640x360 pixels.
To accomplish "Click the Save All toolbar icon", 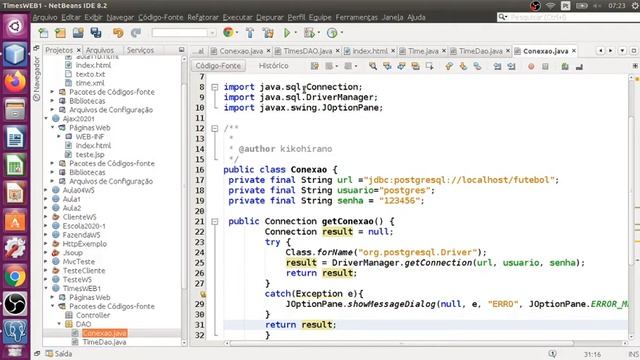I will click(96, 33).
